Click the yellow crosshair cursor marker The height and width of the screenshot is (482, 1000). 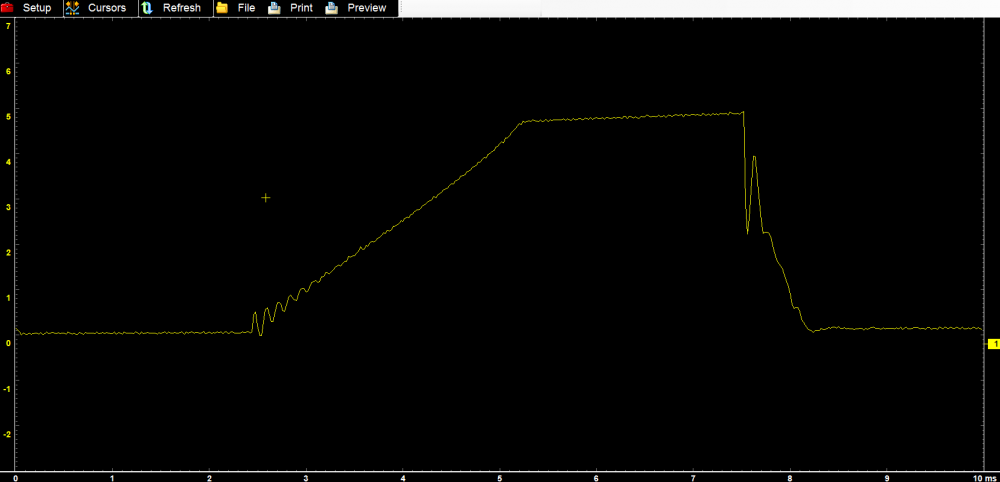pos(266,198)
